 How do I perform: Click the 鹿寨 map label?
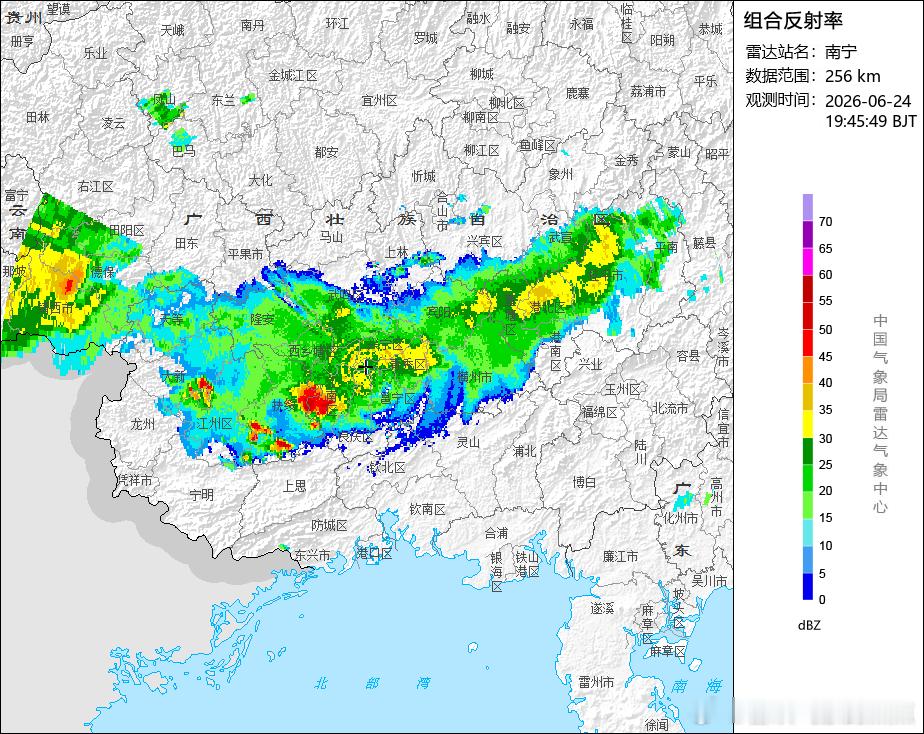click(x=577, y=93)
